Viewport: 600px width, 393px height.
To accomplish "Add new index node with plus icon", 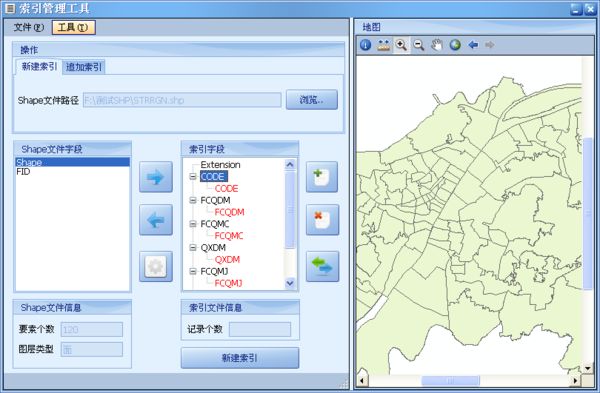I will point(322,177).
